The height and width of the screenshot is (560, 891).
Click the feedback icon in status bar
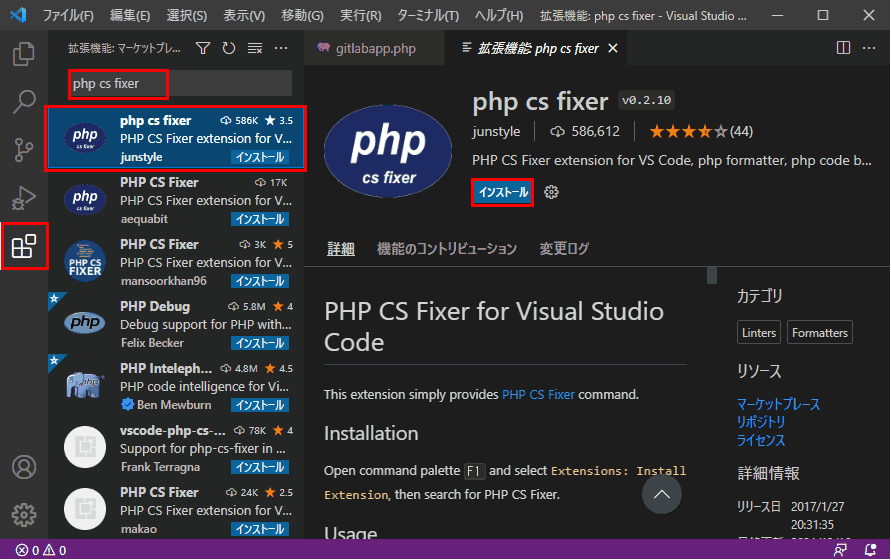(840, 550)
